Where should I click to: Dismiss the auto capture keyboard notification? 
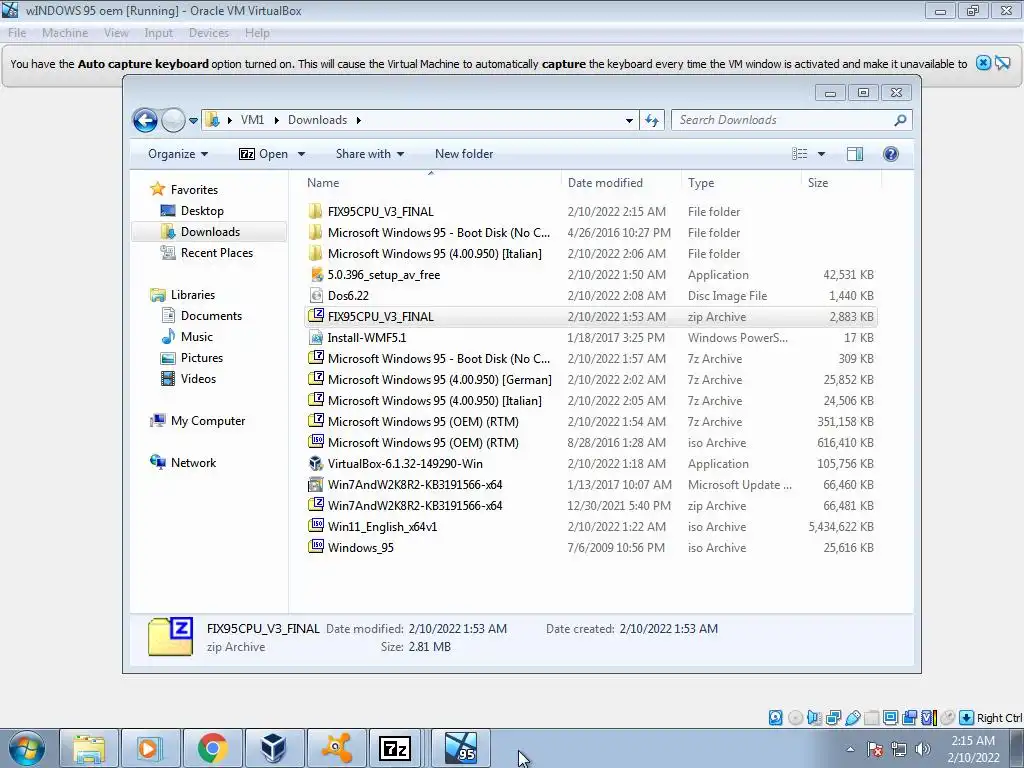point(983,63)
